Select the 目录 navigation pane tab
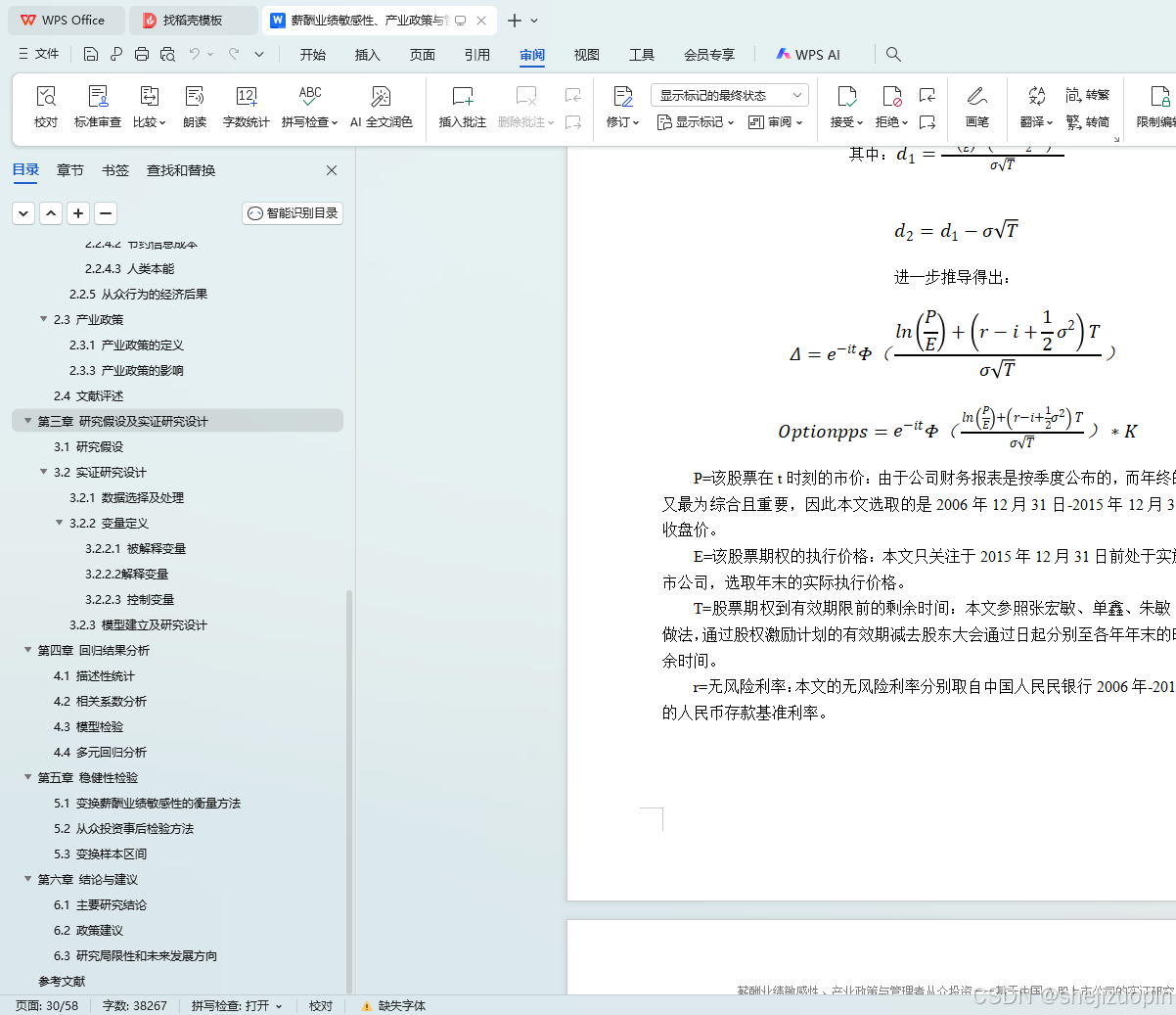The width and height of the screenshot is (1176, 1015). pyautogui.click(x=25, y=170)
